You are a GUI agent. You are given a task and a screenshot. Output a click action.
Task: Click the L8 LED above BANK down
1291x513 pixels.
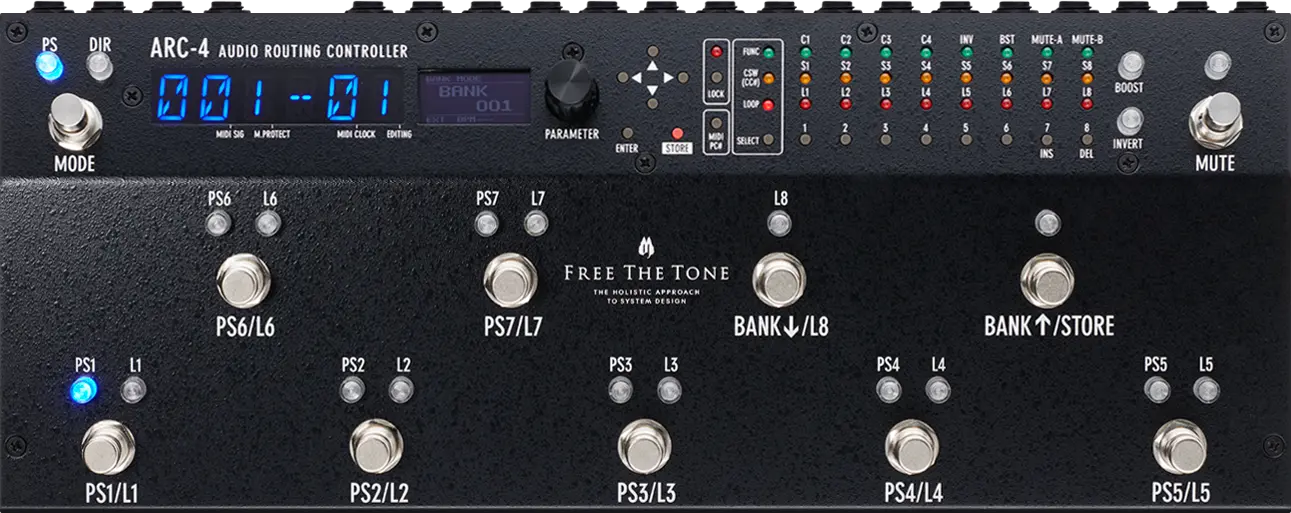[x=779, y=224]
